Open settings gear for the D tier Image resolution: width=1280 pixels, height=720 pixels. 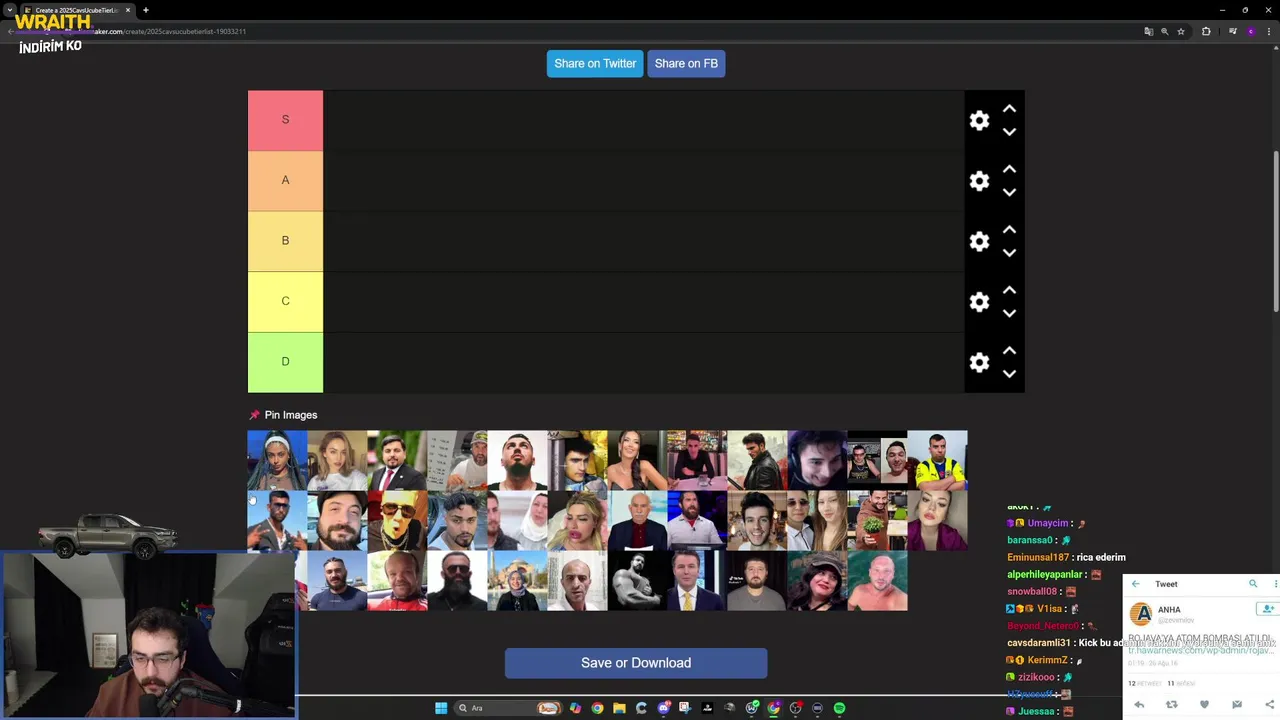[979, 363]
